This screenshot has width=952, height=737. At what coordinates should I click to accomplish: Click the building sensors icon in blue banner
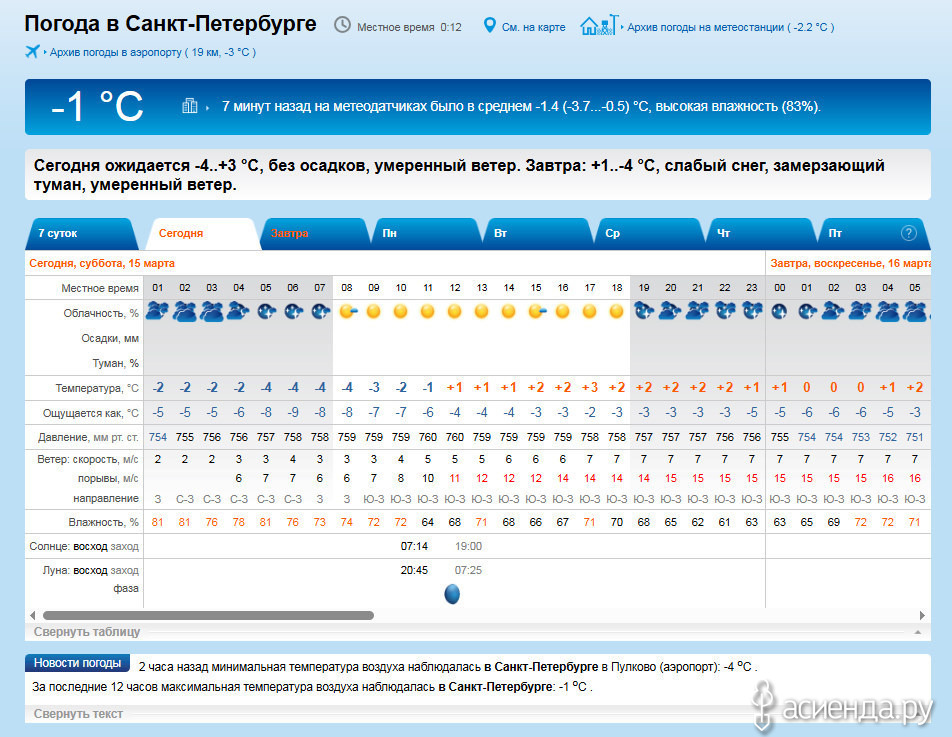coord(190,106)
